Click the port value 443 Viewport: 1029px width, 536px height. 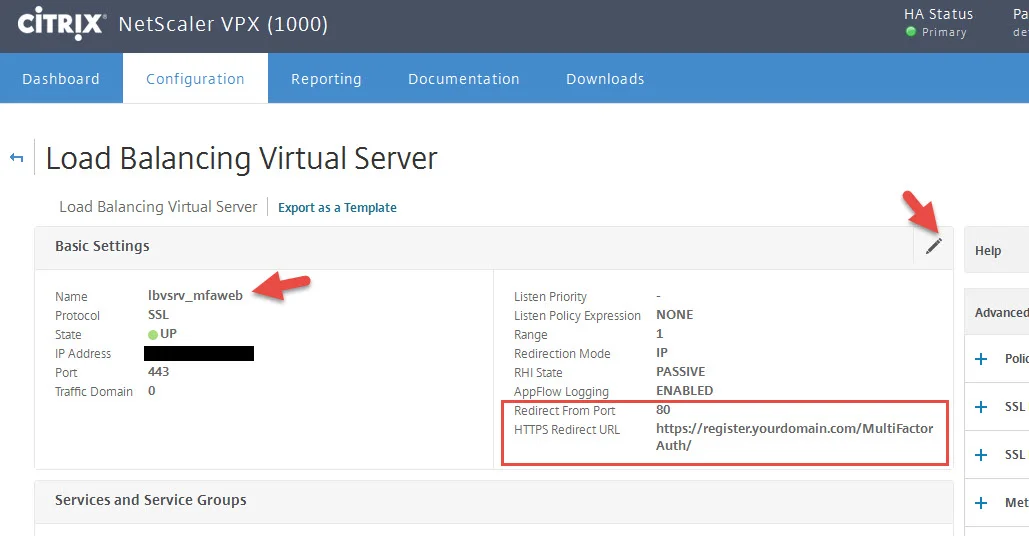(158, 371)
